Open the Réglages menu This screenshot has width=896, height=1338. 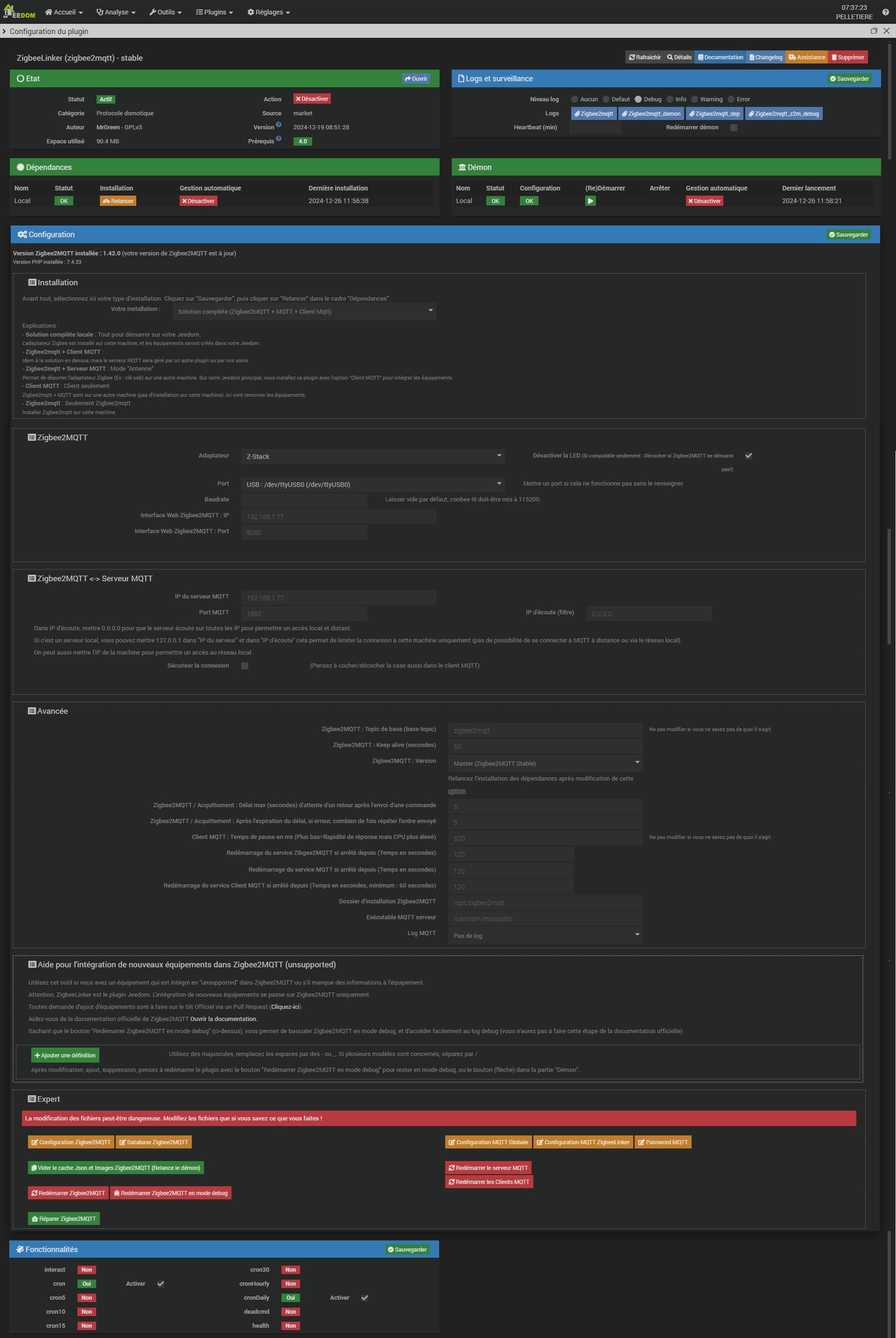[x=269, y=12]
